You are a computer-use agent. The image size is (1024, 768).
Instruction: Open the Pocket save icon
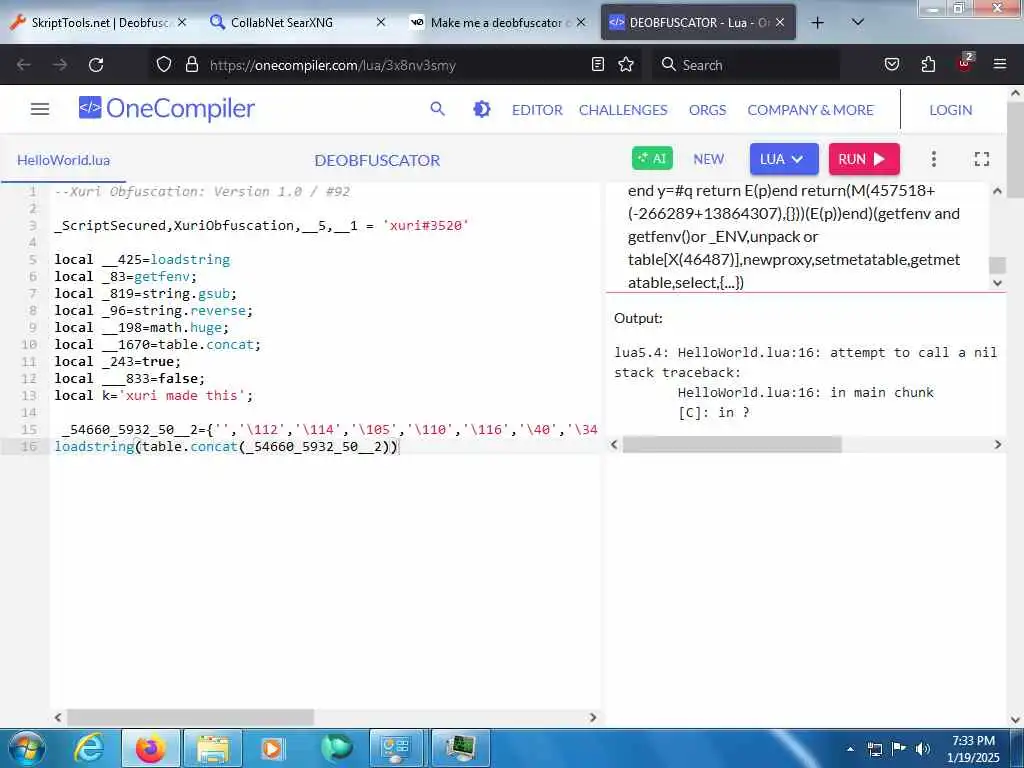(891, 64)
